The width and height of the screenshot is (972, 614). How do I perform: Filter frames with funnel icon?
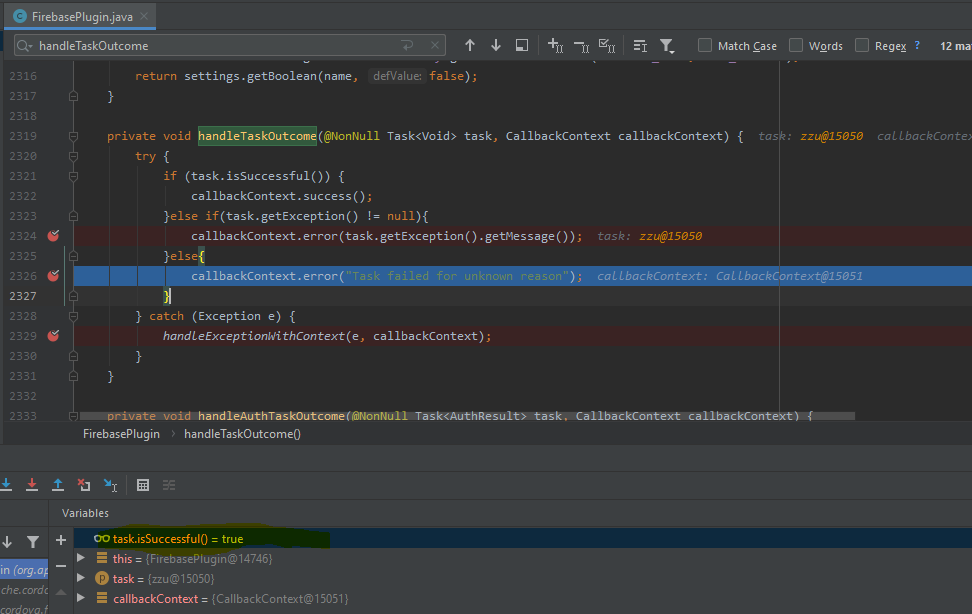33,541
